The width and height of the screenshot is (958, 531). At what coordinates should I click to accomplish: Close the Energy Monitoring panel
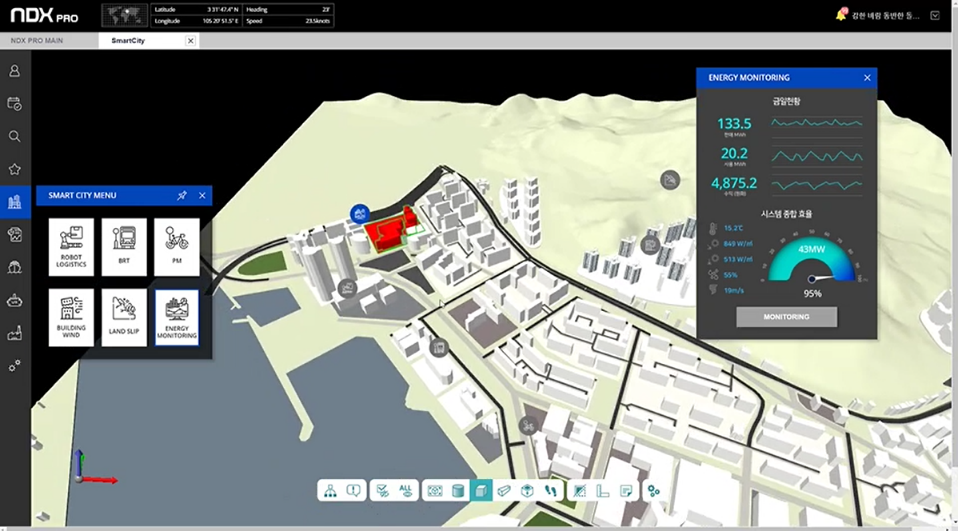[867, 77]
